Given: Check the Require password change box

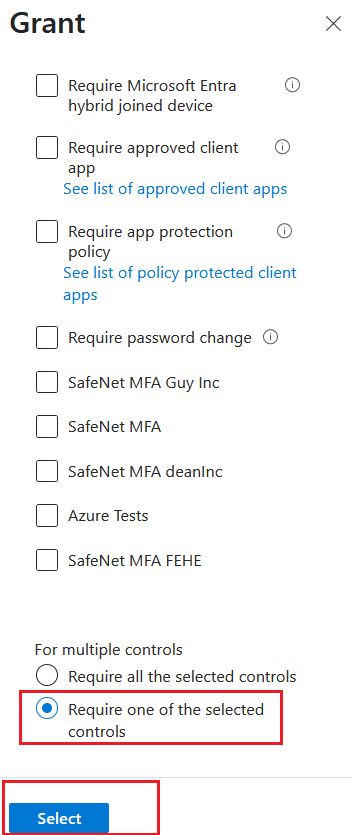Looking at the screenshot, I should point(47,338).
